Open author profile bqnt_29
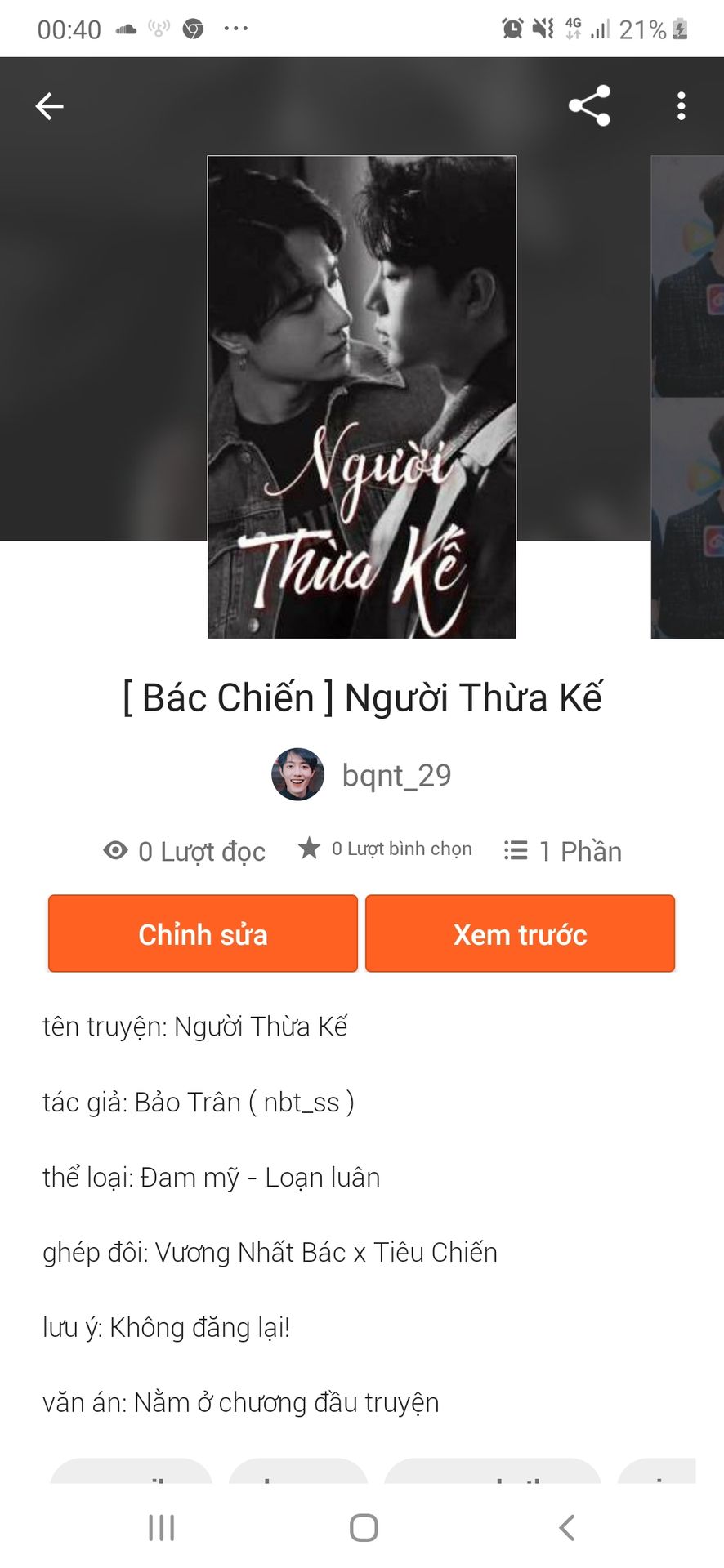The image size is (724, 1568). (x=396, y=775)
